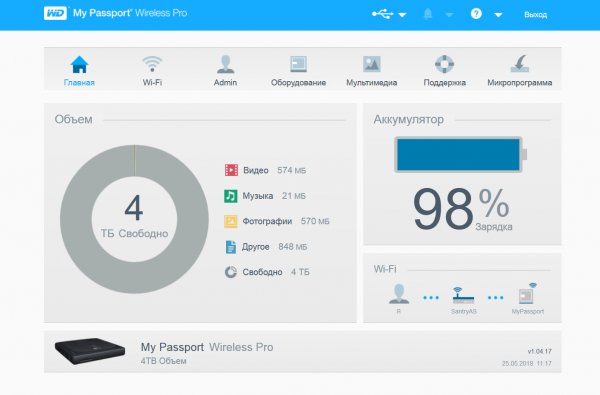This screenshot has height=395, width=600.
Task: Open the Wi-Fi settings icon
Action: [152, 64]
